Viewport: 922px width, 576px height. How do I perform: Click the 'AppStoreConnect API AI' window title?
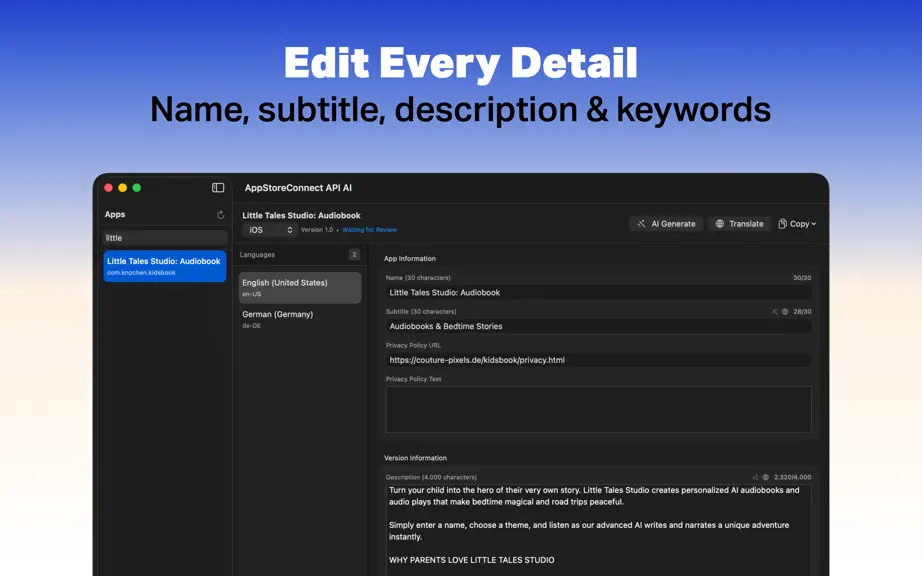pyautogui.click(x=298, y=188)
